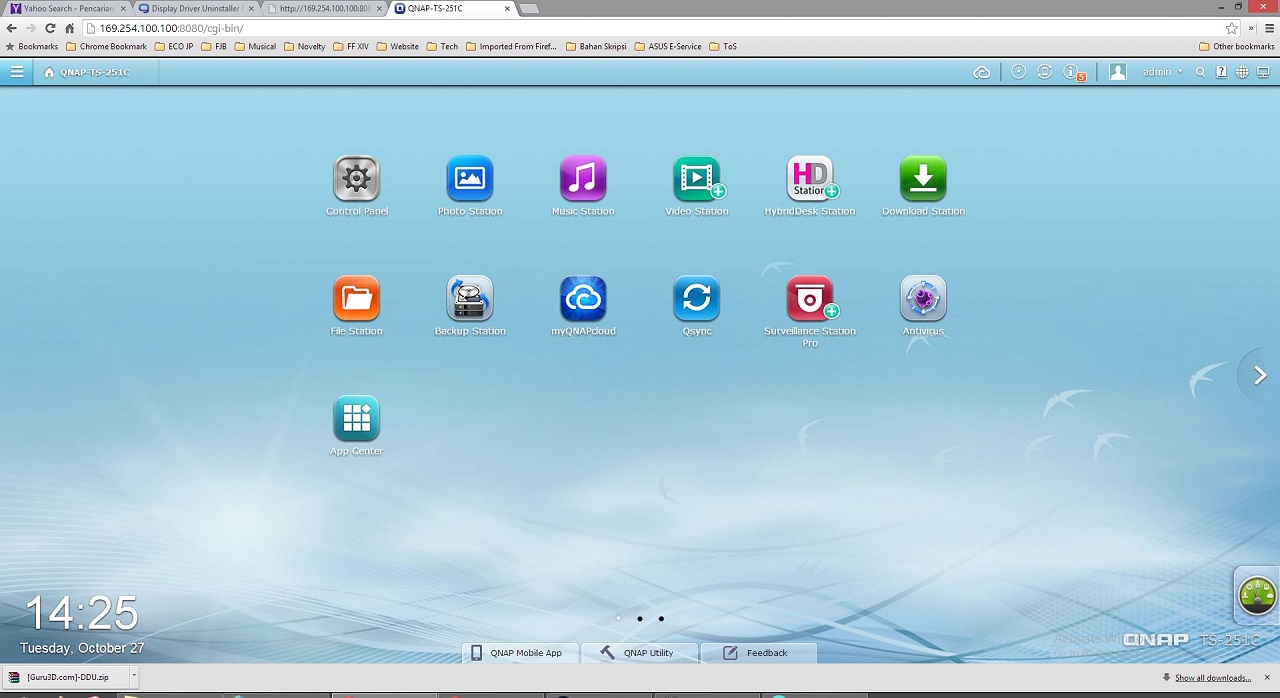Launch Photo Station

[470, 178]
